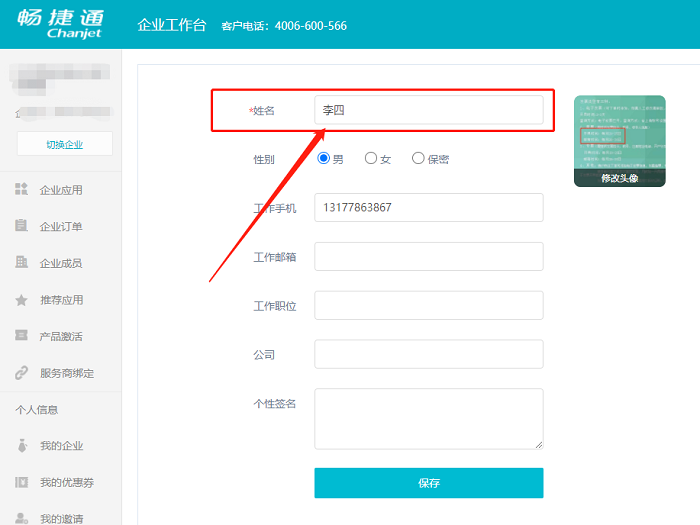This screenshot has width=700, height=525.
Task: Click the 推荐应用 star icon
Action: click(21, 300)
